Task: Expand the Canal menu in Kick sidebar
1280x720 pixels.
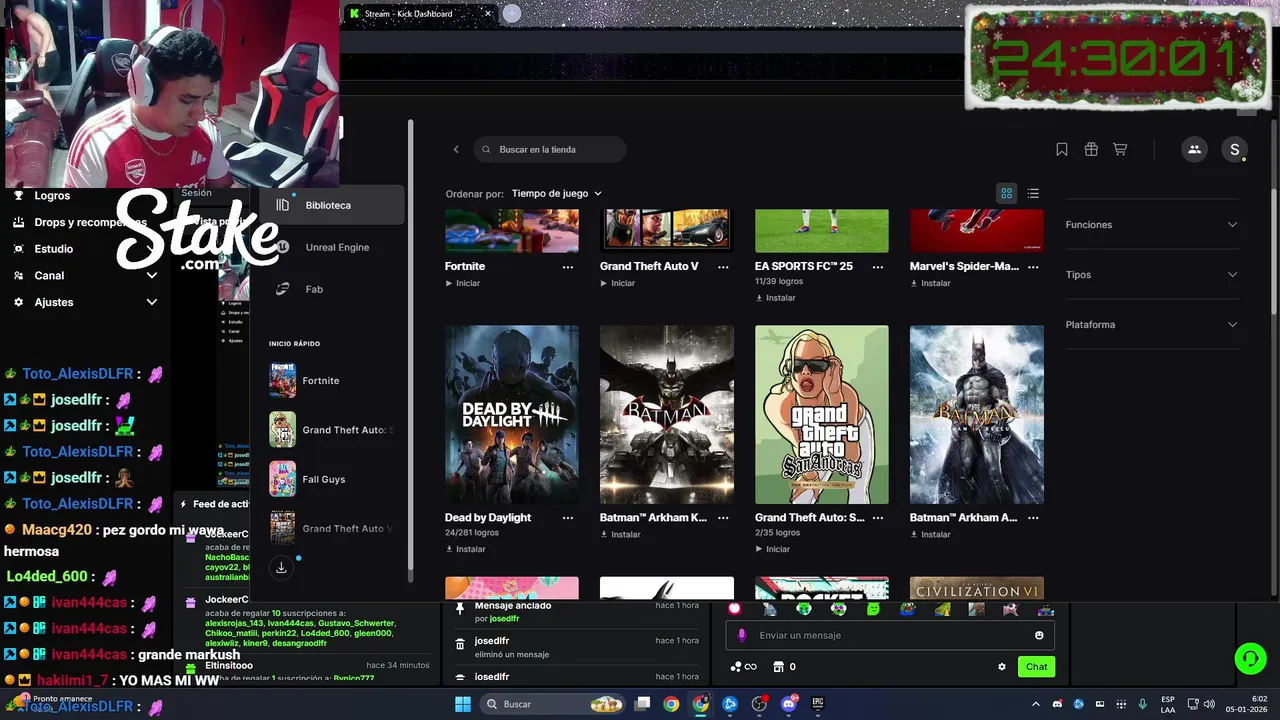Action: click(85, 276)
